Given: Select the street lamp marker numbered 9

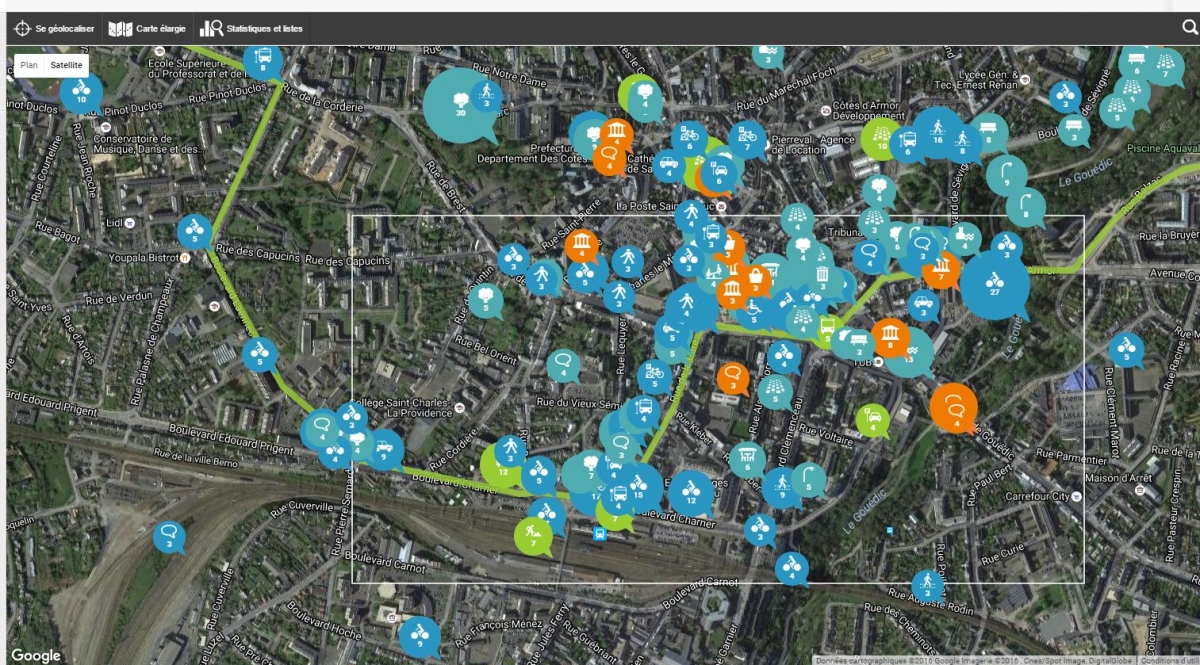Looking at the screenshot, I should pos(1006,176).
